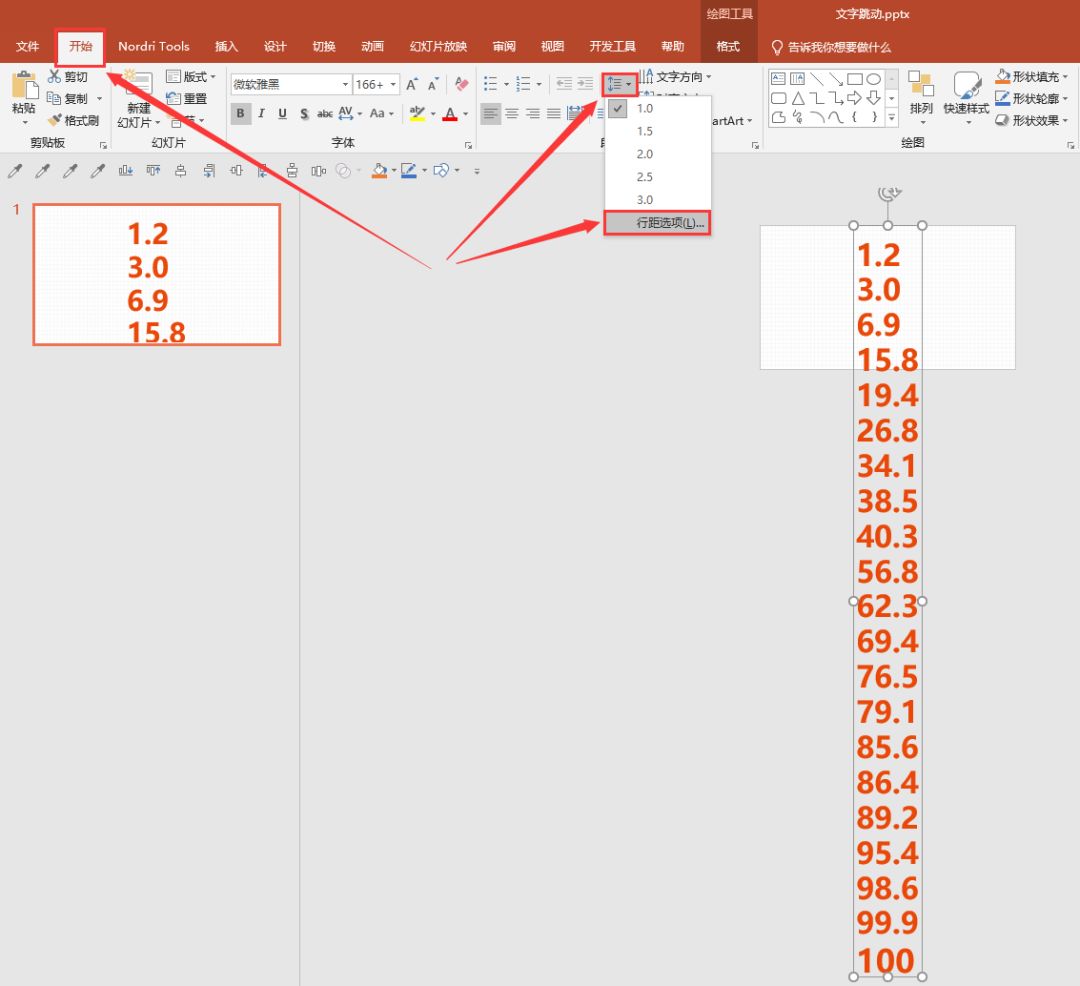Toggle center text alignment
Viewport: 1080px width, 986px height.
(512, 113)
